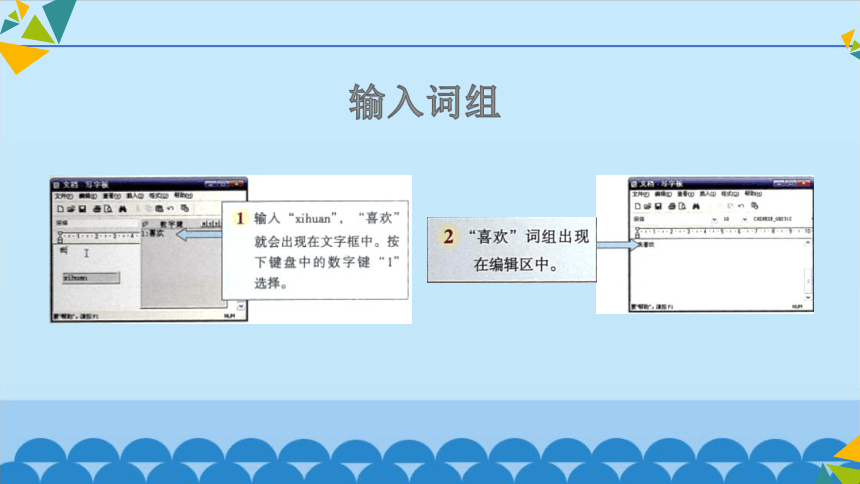
Task: Click the xihuan pinyin input box
Action: coord(90,278)
